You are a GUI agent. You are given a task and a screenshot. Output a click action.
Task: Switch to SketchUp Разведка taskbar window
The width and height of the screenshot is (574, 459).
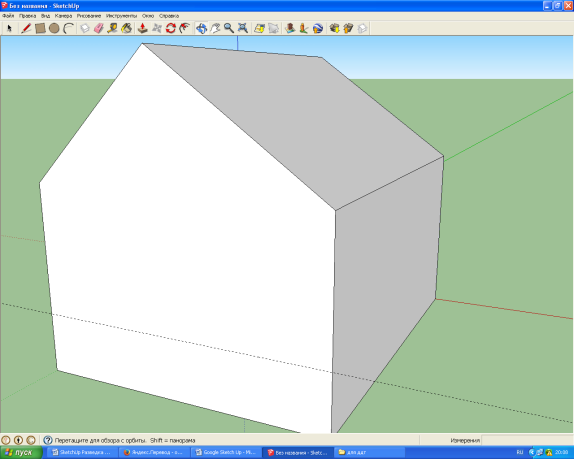point(83,453)
